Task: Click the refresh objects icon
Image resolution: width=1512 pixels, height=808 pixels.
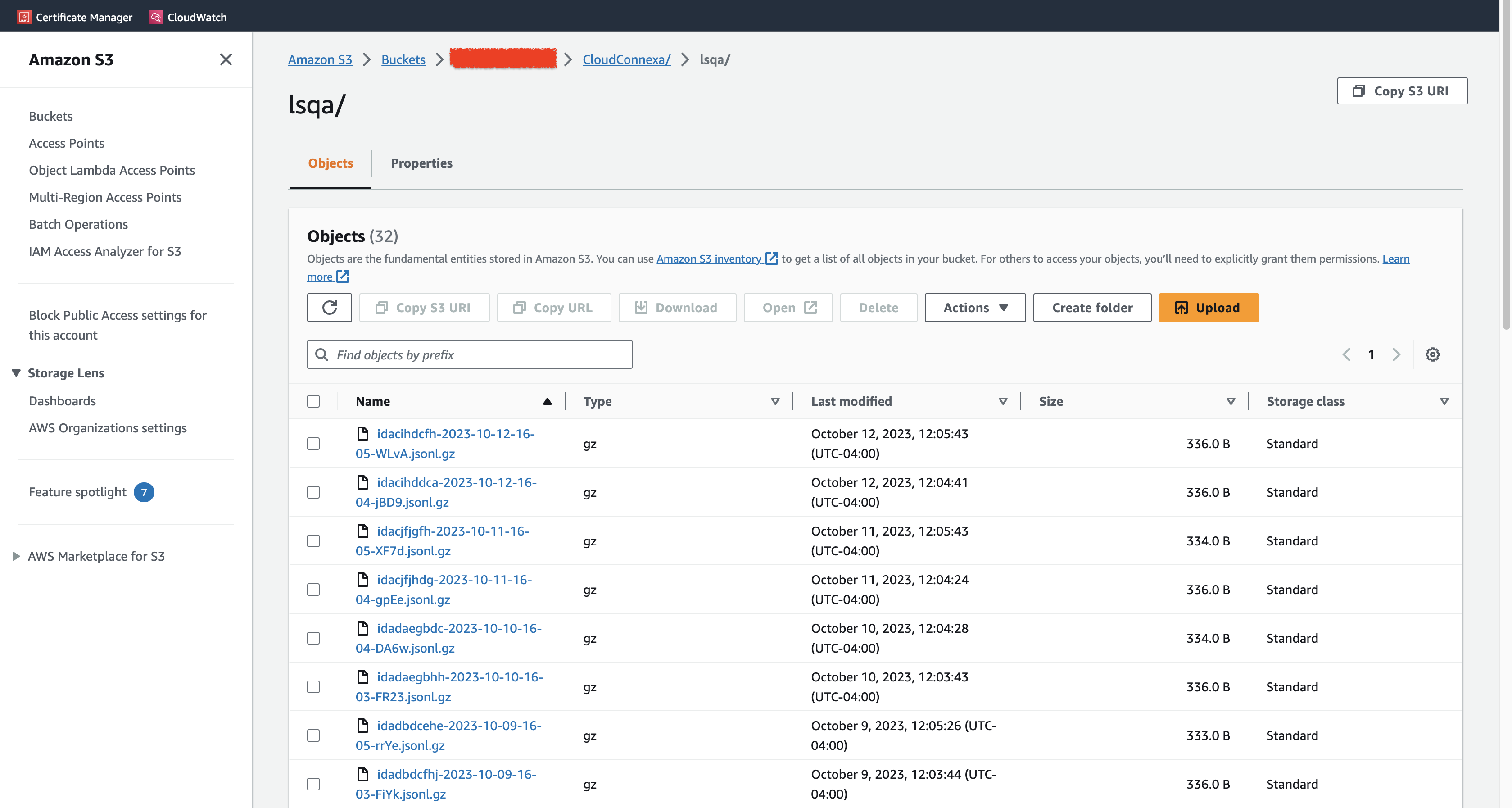Action: pos(329,307)
